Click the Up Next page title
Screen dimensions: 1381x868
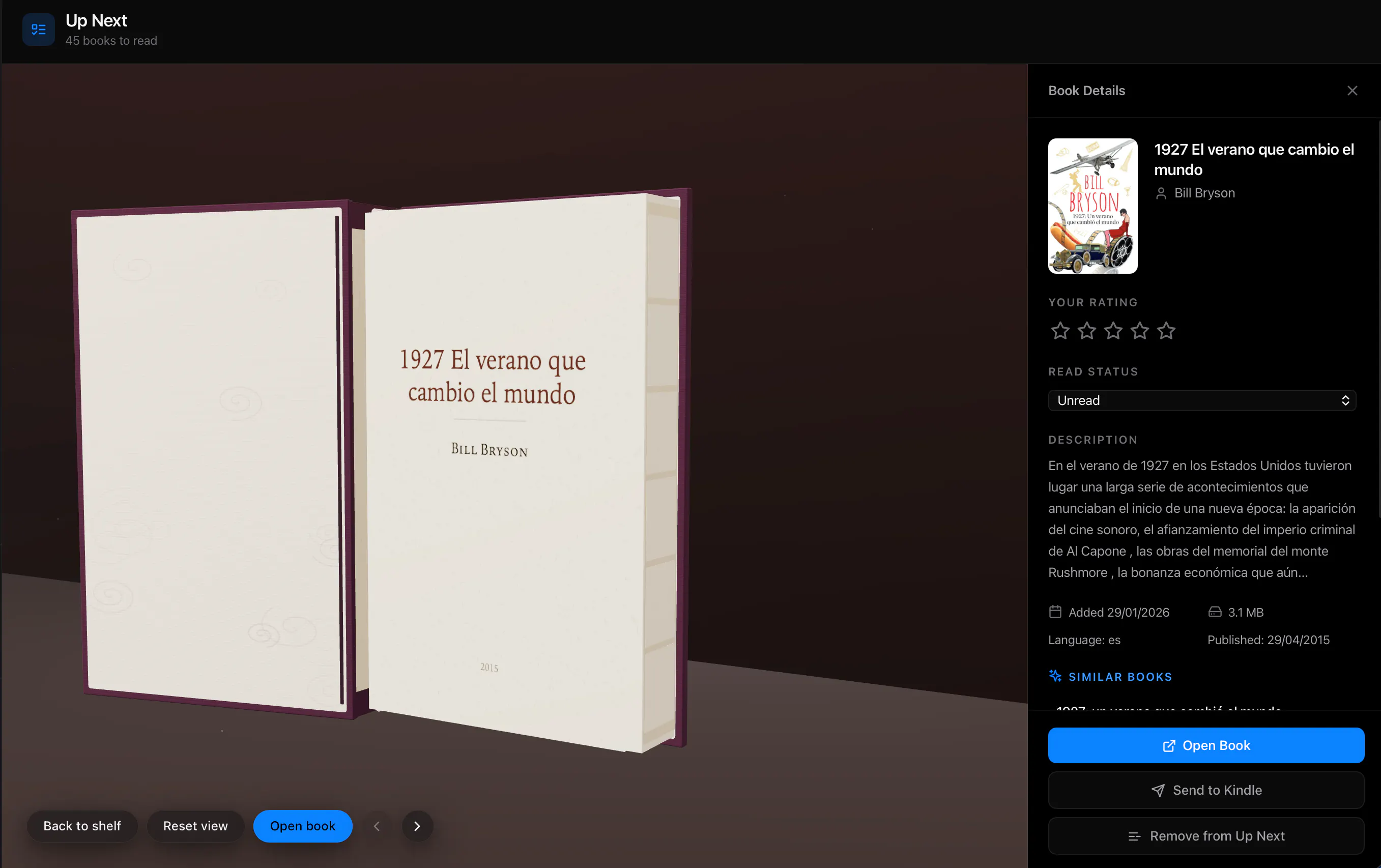96,21
